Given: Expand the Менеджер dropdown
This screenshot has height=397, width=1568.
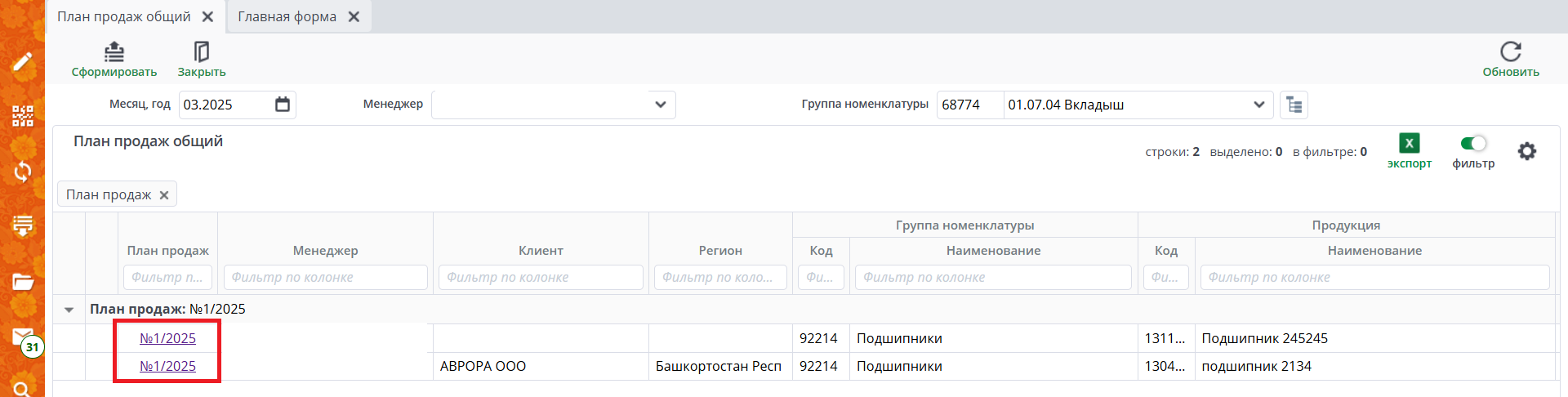Looking at the screenshot, I should pyautogui.click(x=660, y=105).
